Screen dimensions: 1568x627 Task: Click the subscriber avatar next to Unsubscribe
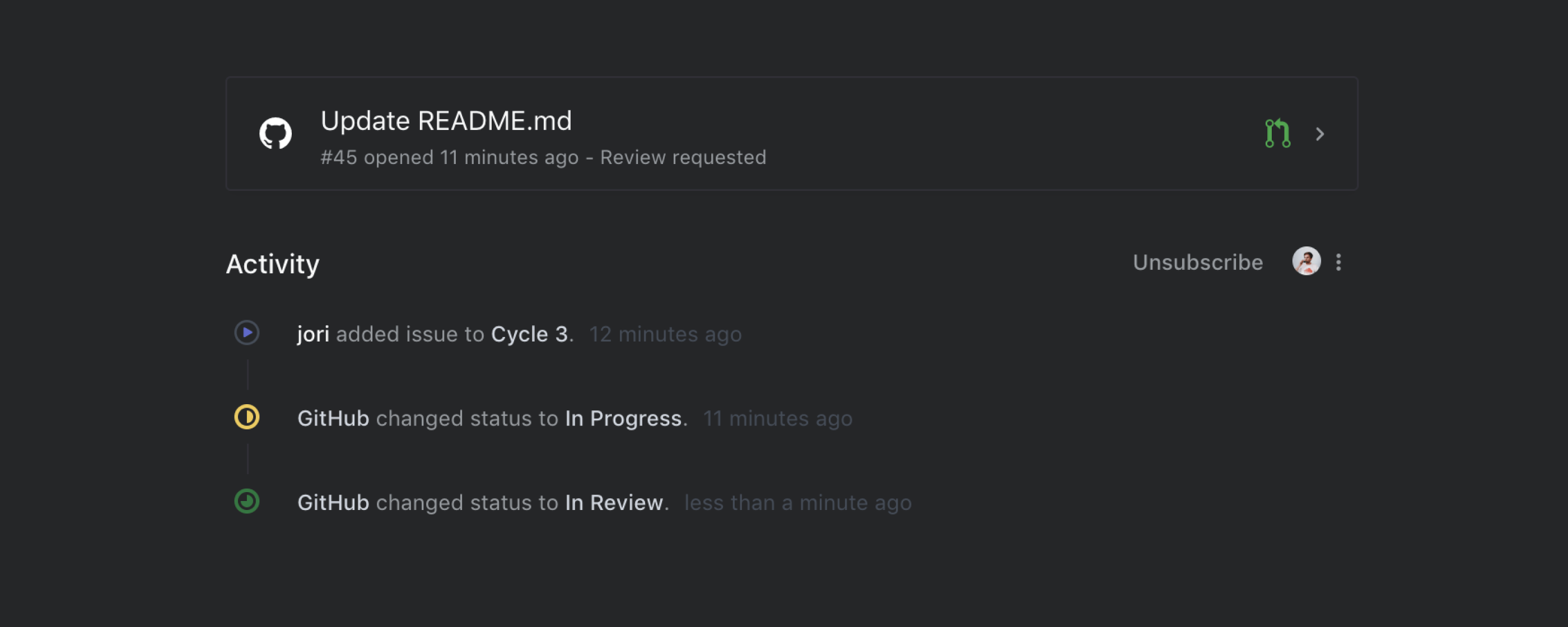click(x=1306, y=262)
